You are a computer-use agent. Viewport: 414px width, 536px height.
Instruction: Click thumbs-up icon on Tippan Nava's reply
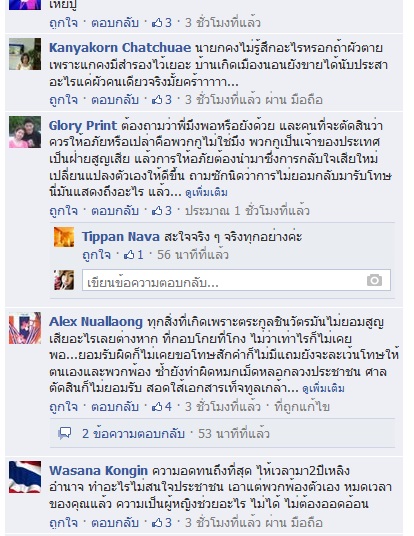tap(129, 255)
